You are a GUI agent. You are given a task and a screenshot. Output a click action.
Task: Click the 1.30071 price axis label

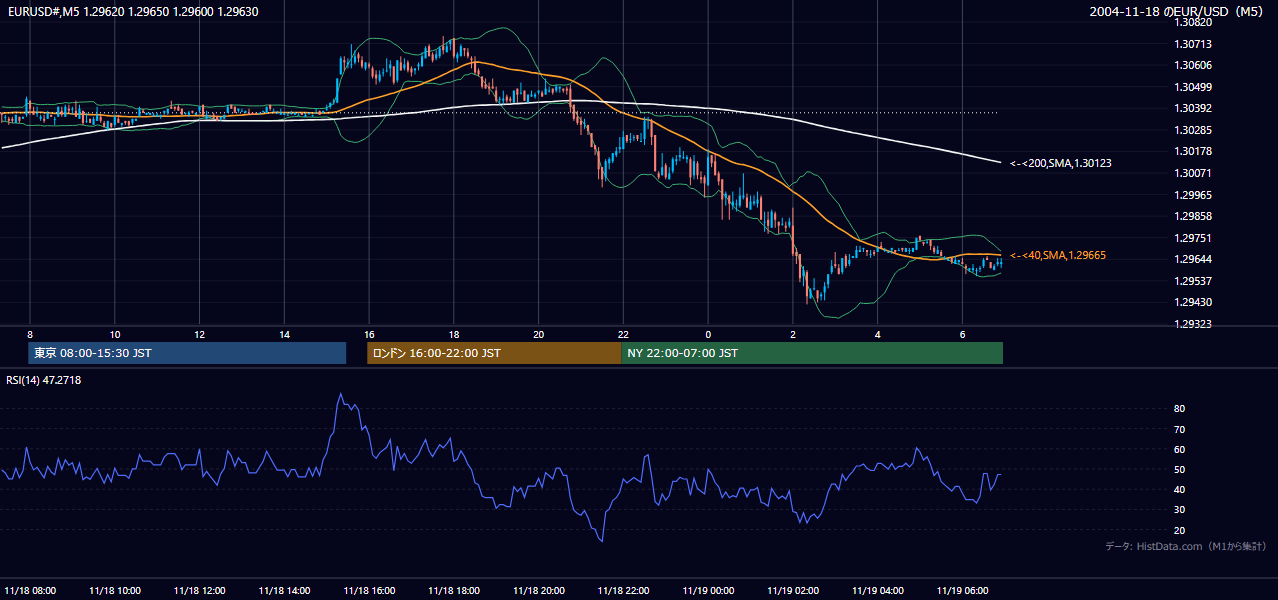tap(1195, 173)
